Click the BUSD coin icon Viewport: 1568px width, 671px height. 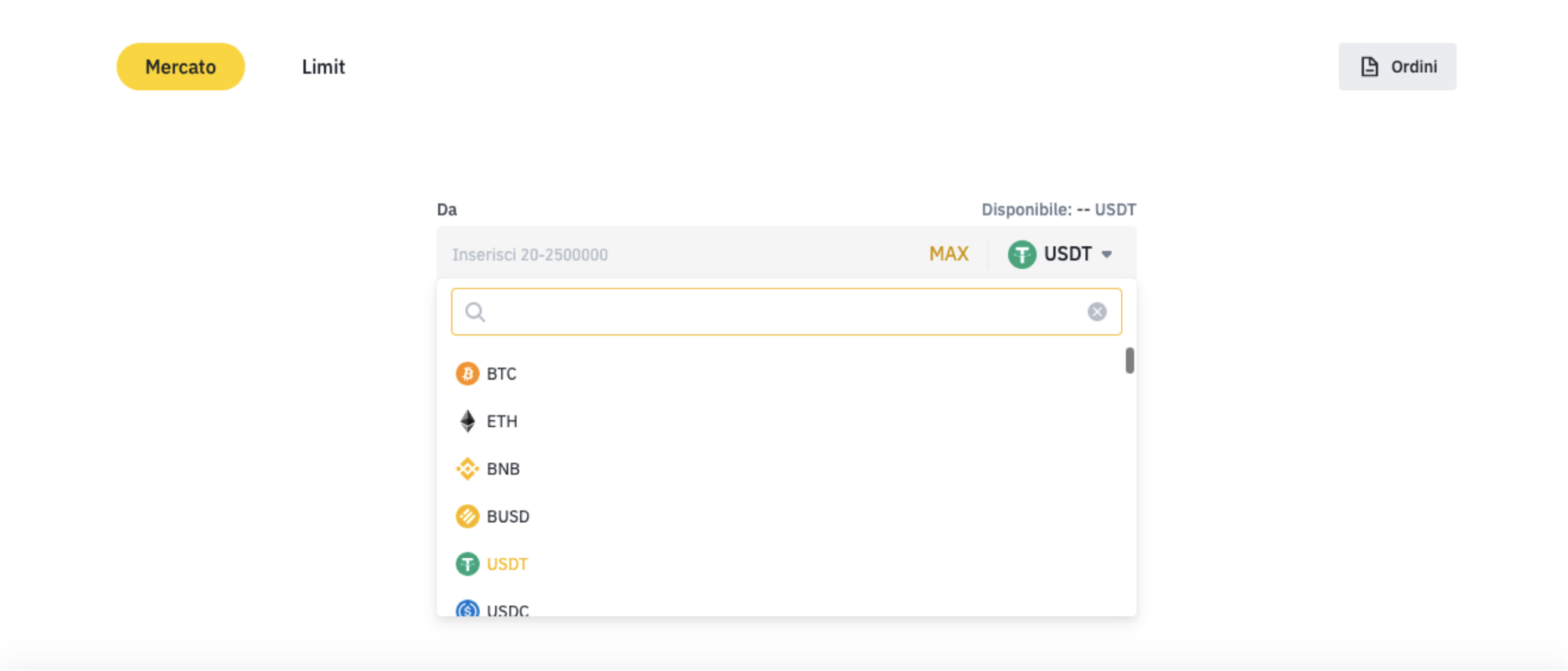467,517
